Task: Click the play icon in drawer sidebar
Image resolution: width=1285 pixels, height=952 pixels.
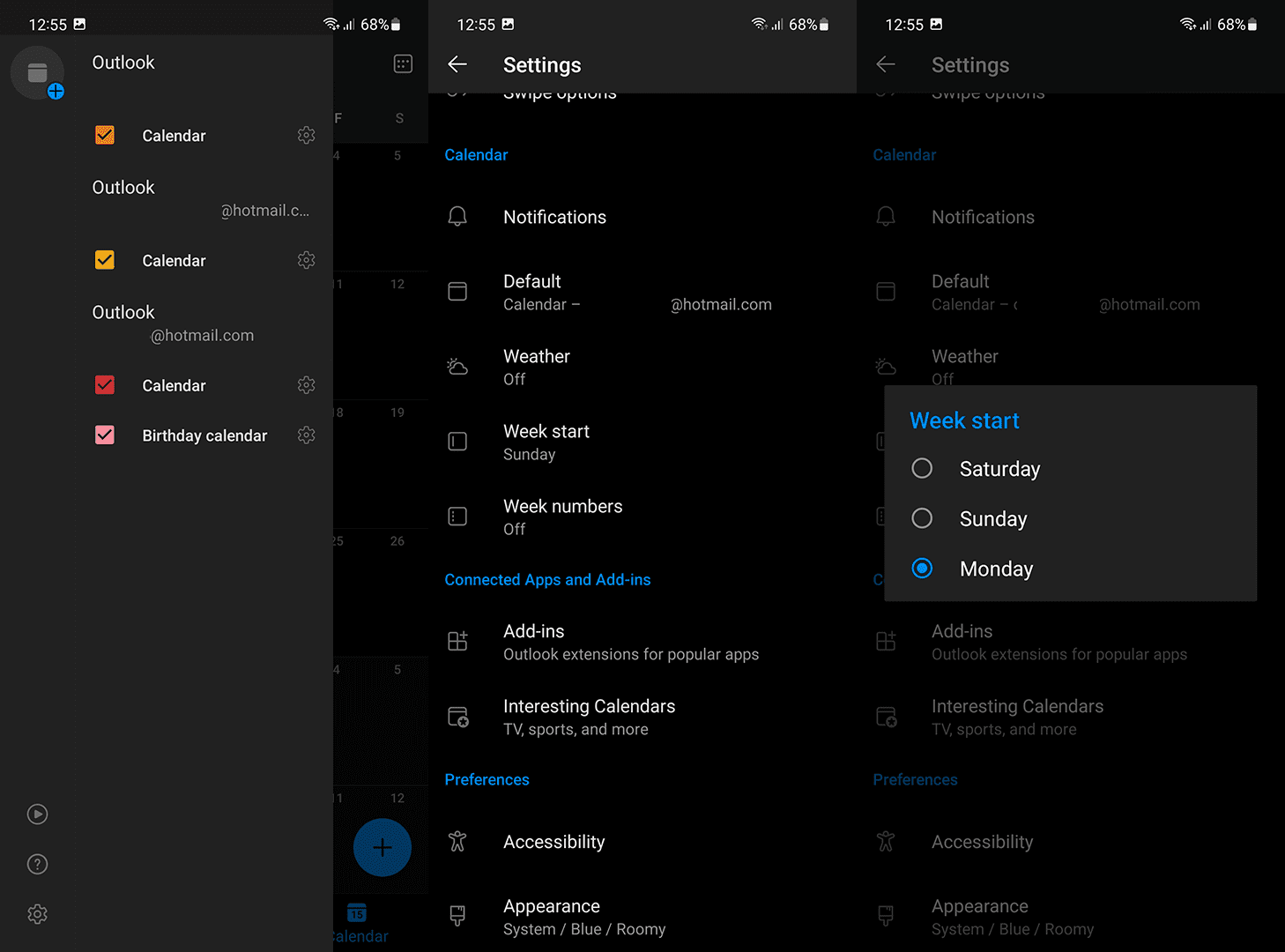Action: click(37, 814)
